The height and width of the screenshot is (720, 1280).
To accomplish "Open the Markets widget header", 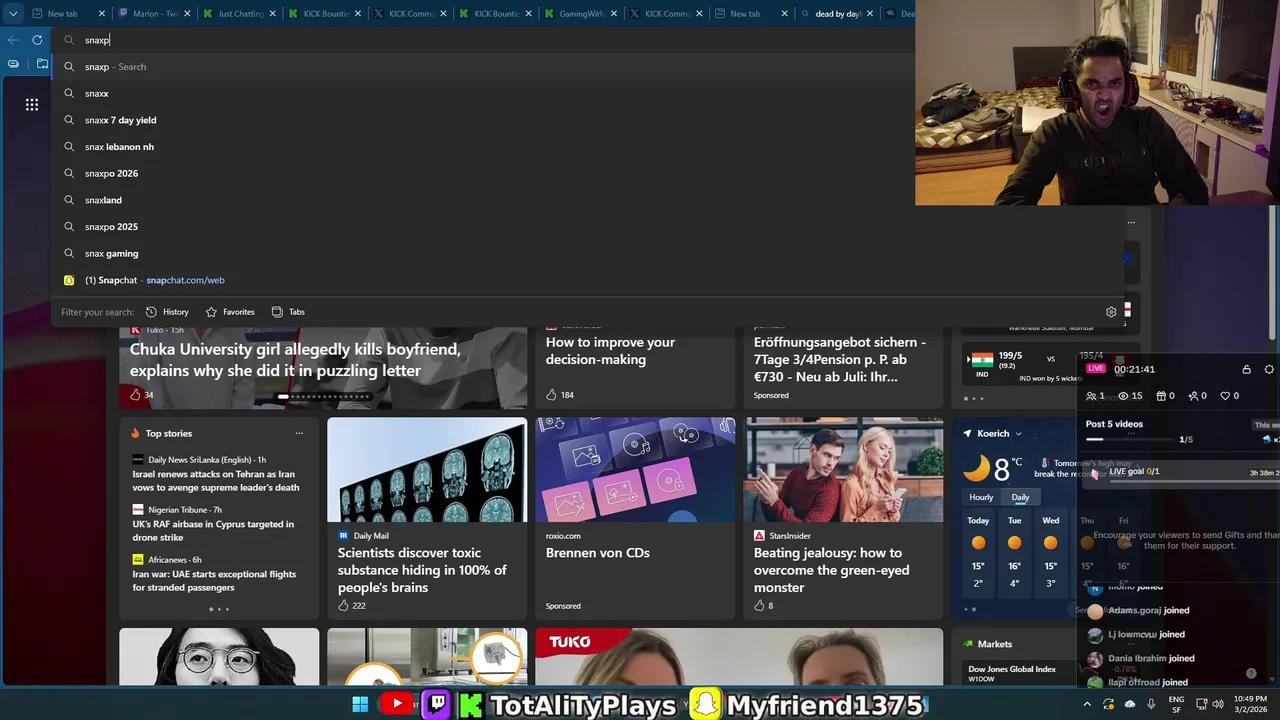I will pos(995,644).
